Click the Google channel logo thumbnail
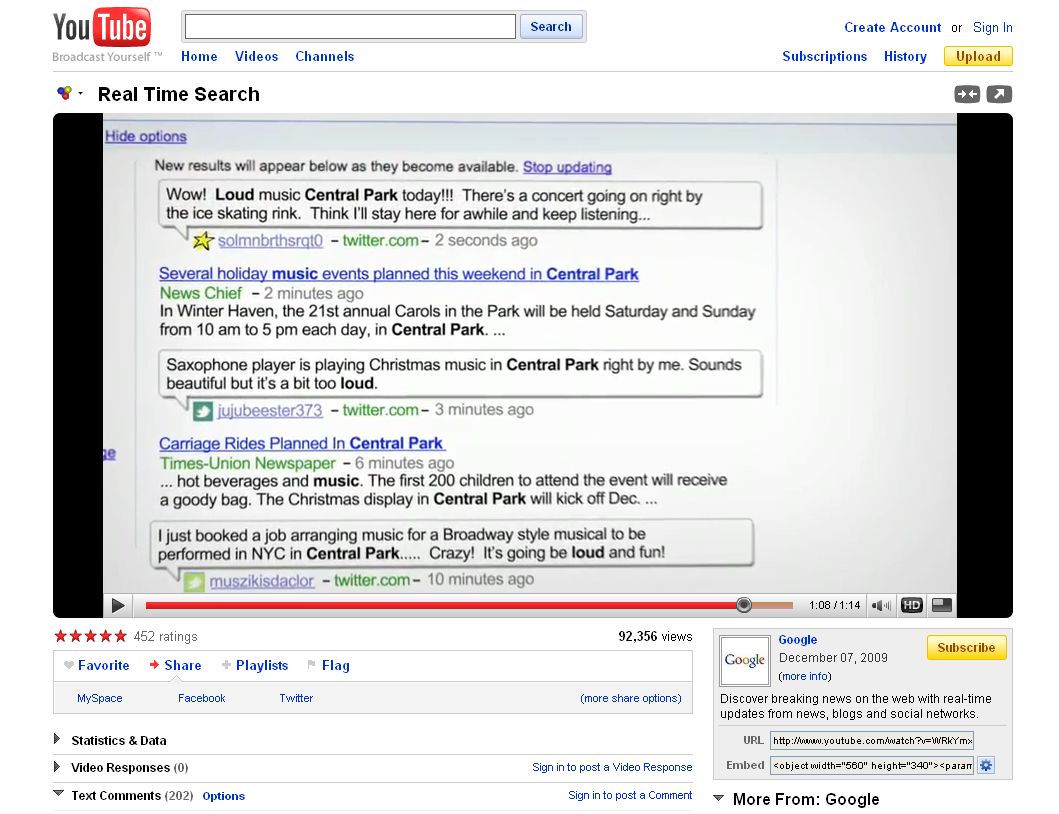 click(745, 659)
